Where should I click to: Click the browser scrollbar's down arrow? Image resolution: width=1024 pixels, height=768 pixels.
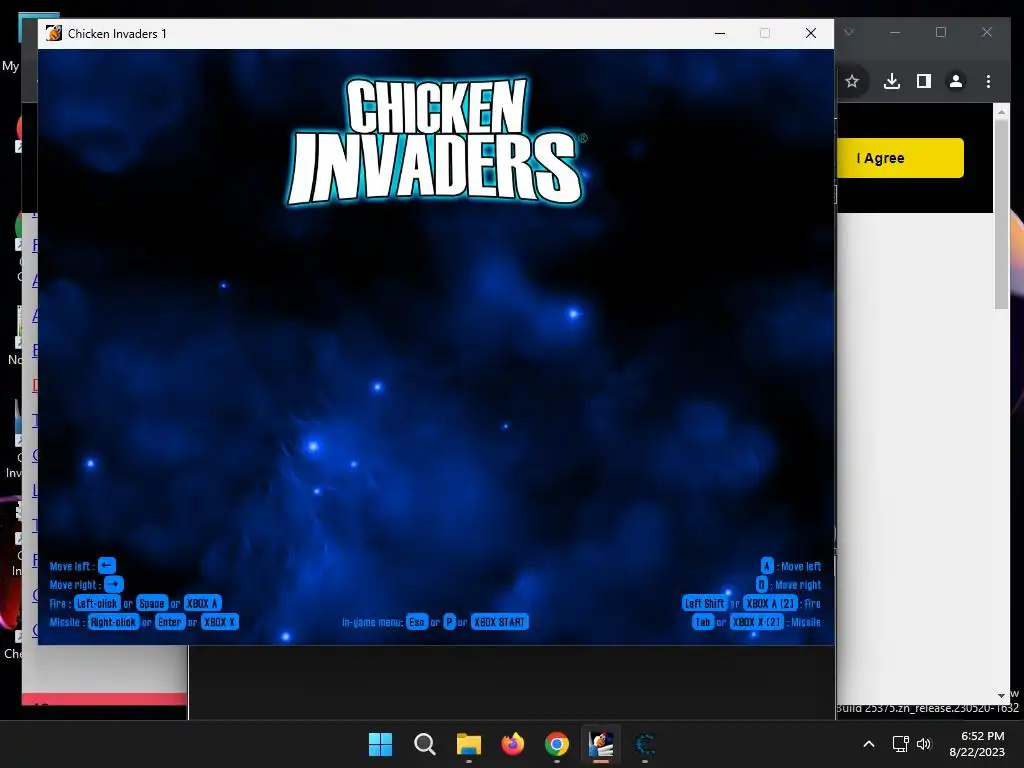(x=1001, y=696)
